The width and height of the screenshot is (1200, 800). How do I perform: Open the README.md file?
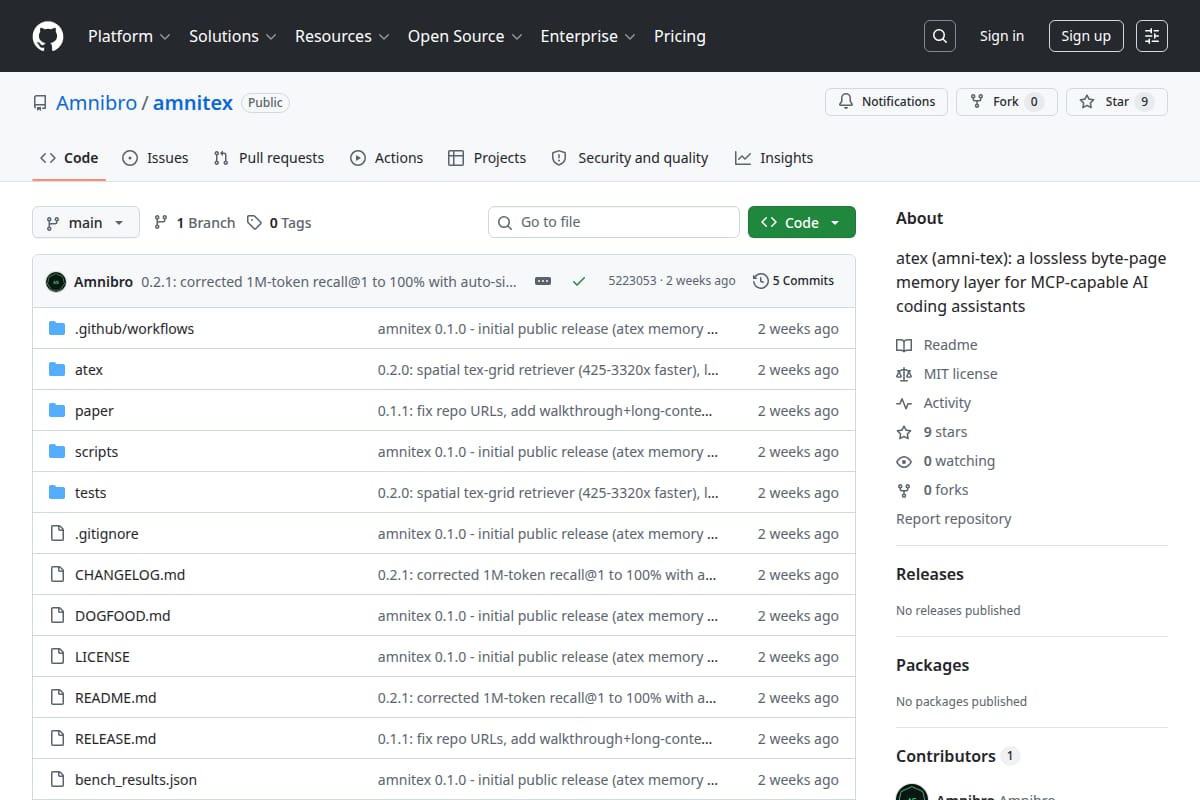tap(115, 698)
